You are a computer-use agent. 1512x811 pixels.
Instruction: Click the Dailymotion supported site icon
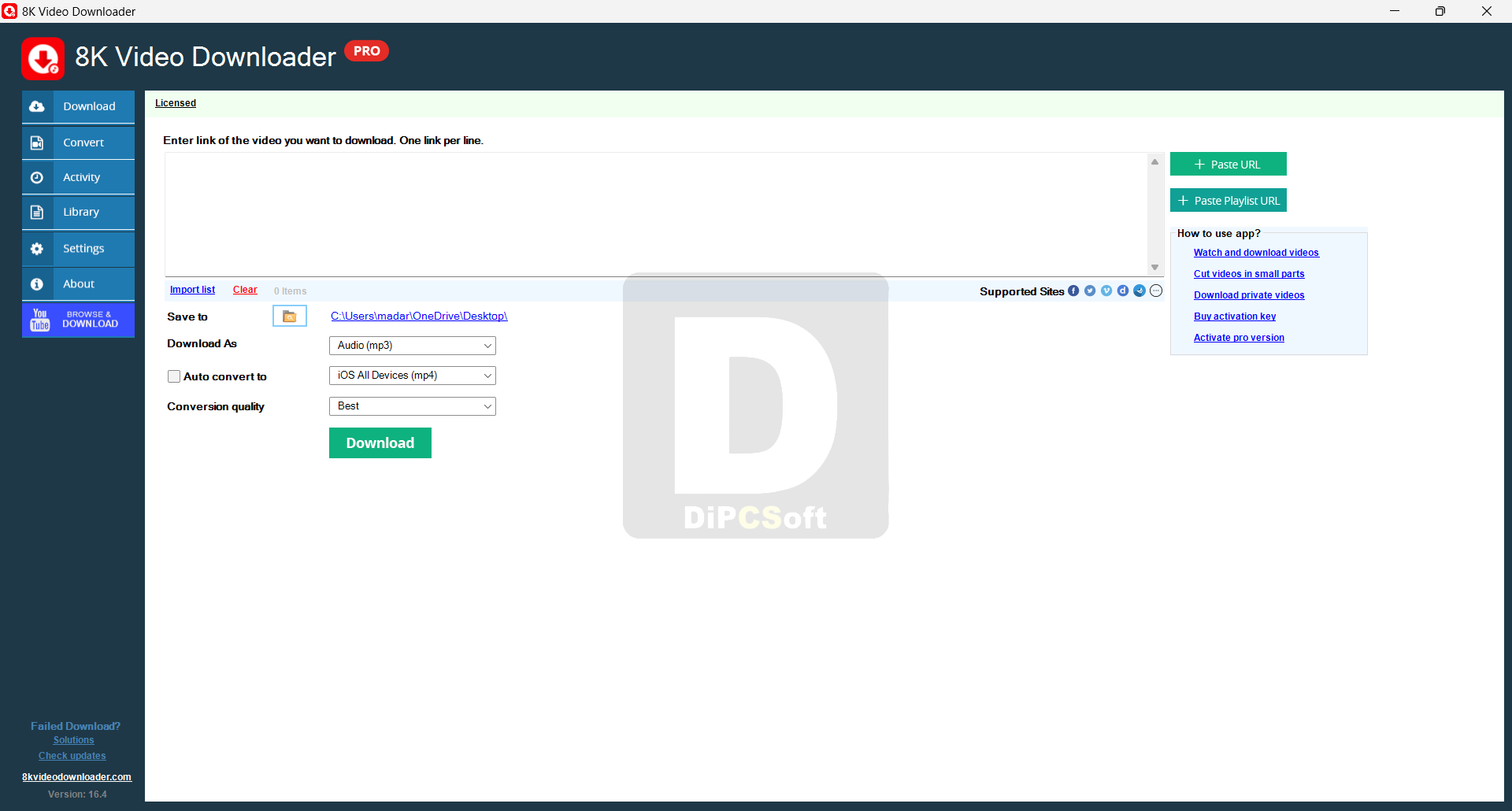pos(1123,291)
